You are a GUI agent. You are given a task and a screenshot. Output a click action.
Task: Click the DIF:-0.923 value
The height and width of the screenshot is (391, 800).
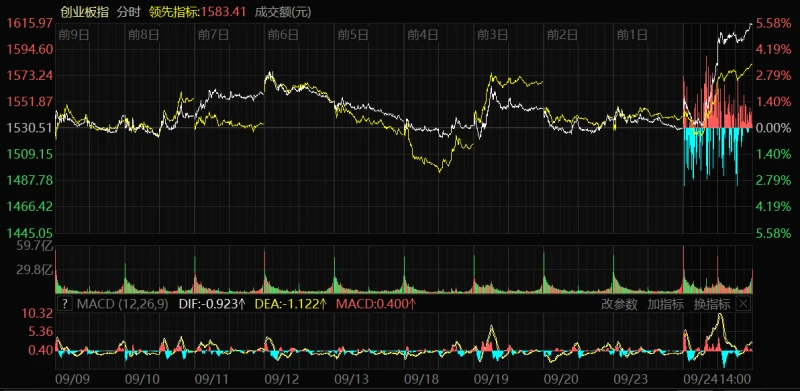[212, 305]
